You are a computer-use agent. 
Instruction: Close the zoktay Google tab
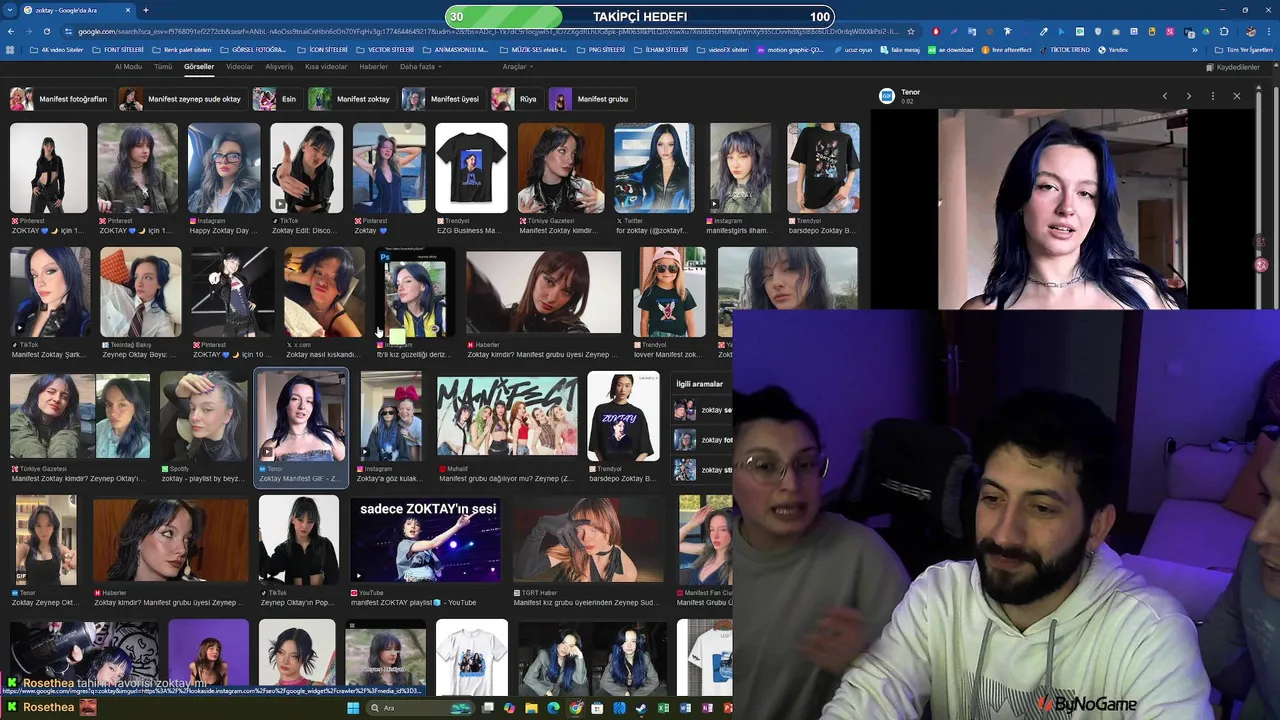pos(128,10)
